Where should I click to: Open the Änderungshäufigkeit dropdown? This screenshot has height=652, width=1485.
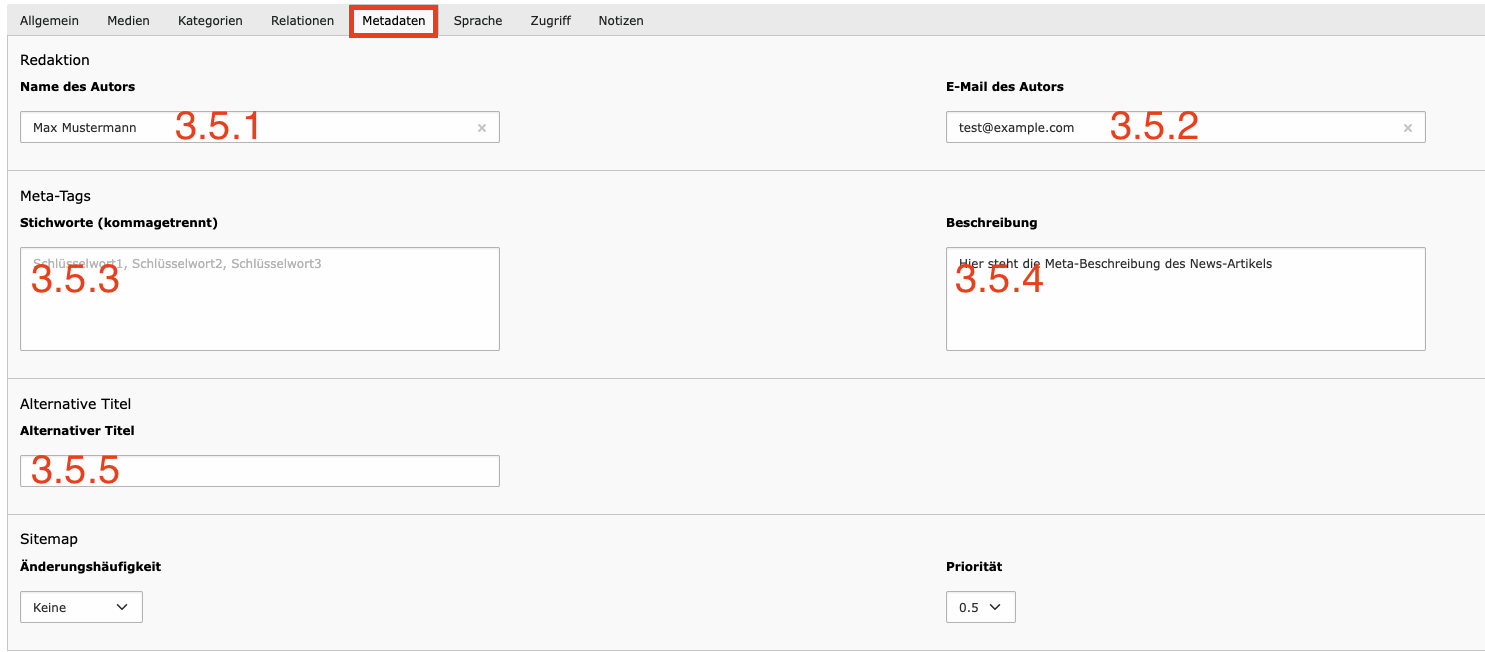pos(81,607)
